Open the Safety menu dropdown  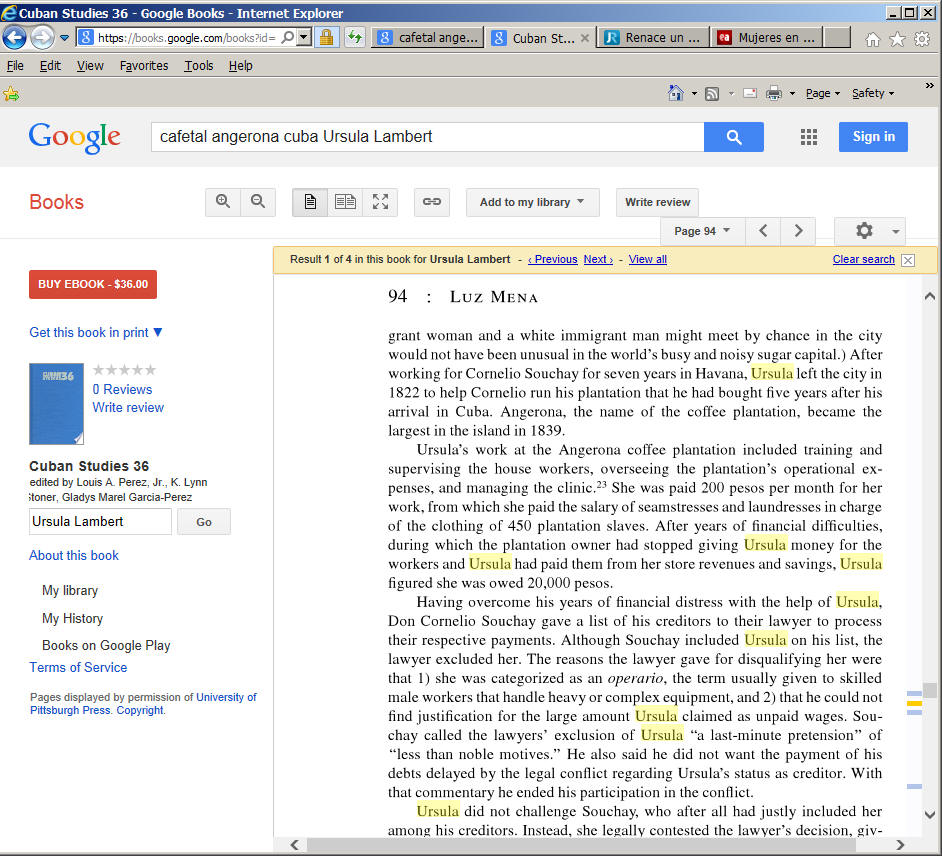click(873, 93)
